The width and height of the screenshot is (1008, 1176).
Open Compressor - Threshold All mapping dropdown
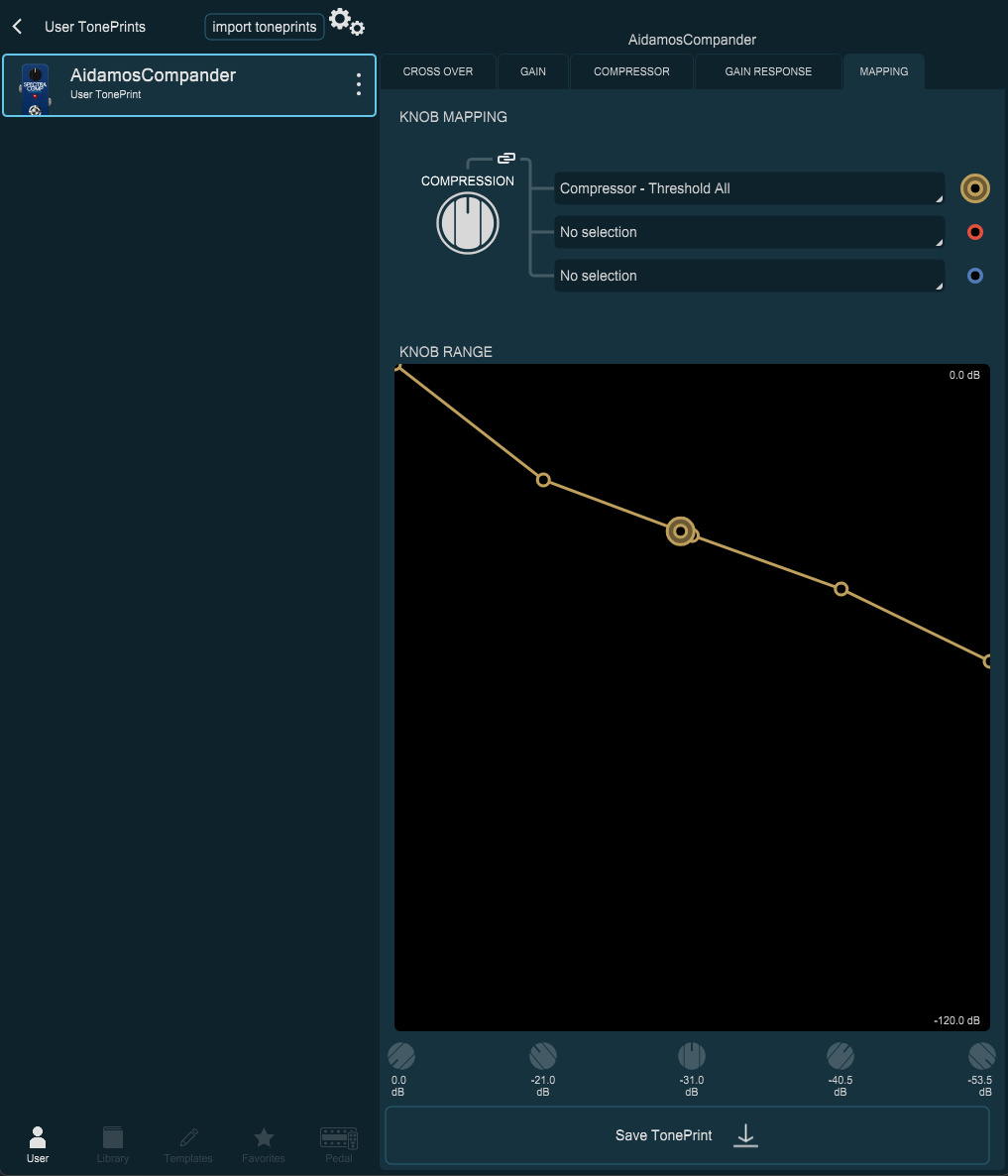(x=749, y=188)
